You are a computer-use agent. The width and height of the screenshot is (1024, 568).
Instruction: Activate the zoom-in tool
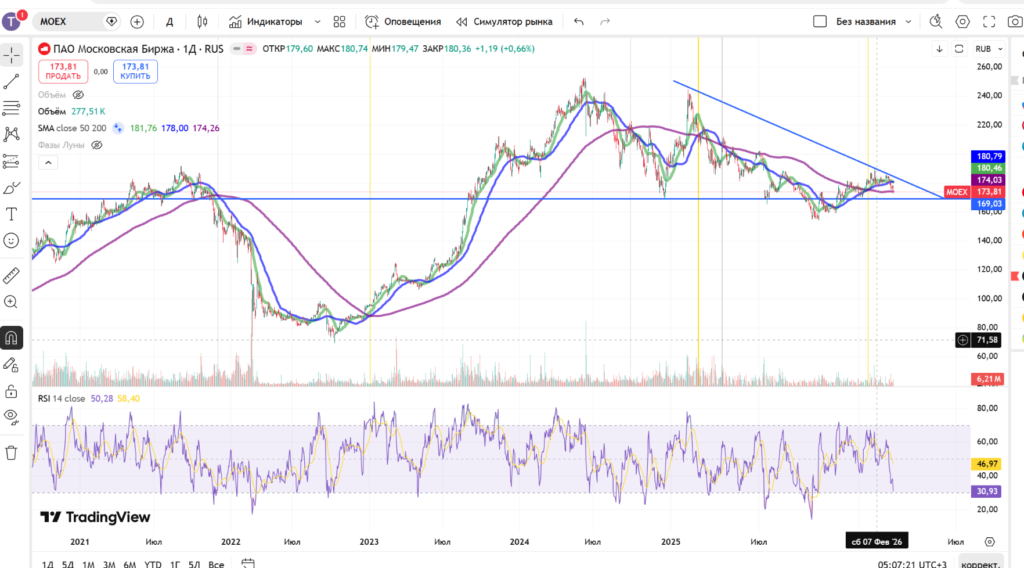pos(12,302)
